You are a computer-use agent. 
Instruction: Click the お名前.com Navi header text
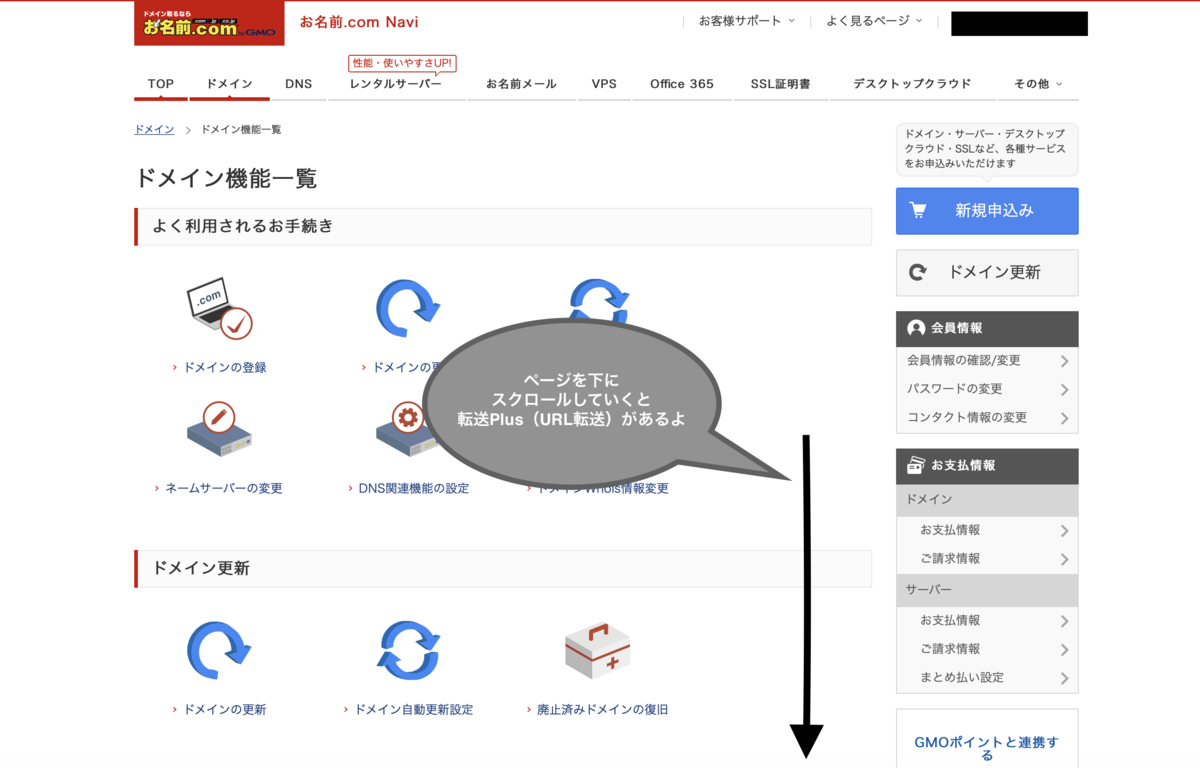pyautogui.click(x=359, y=22)
